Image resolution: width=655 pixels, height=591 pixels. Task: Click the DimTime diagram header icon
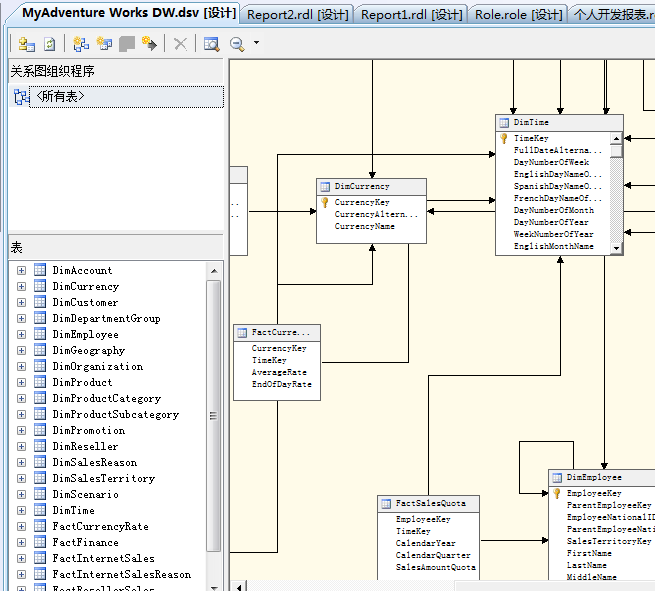[504, 123]
